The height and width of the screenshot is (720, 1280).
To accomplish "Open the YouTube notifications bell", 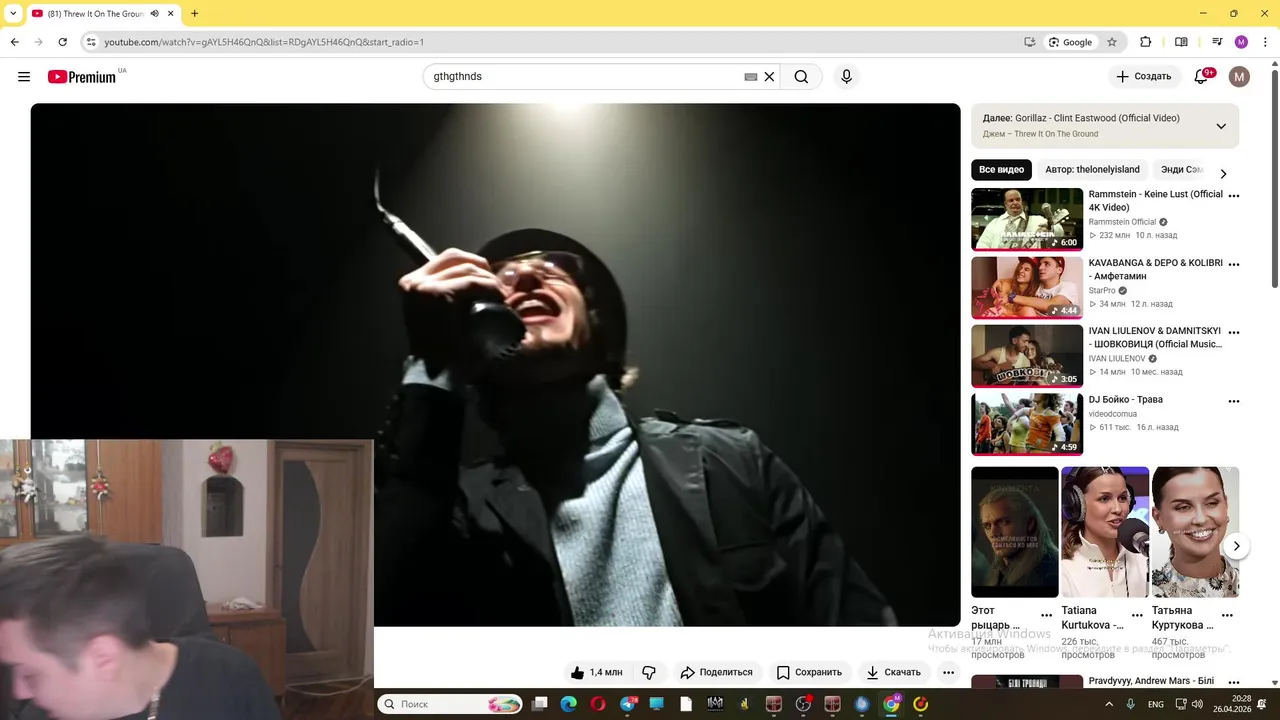I will point(1201,77).
